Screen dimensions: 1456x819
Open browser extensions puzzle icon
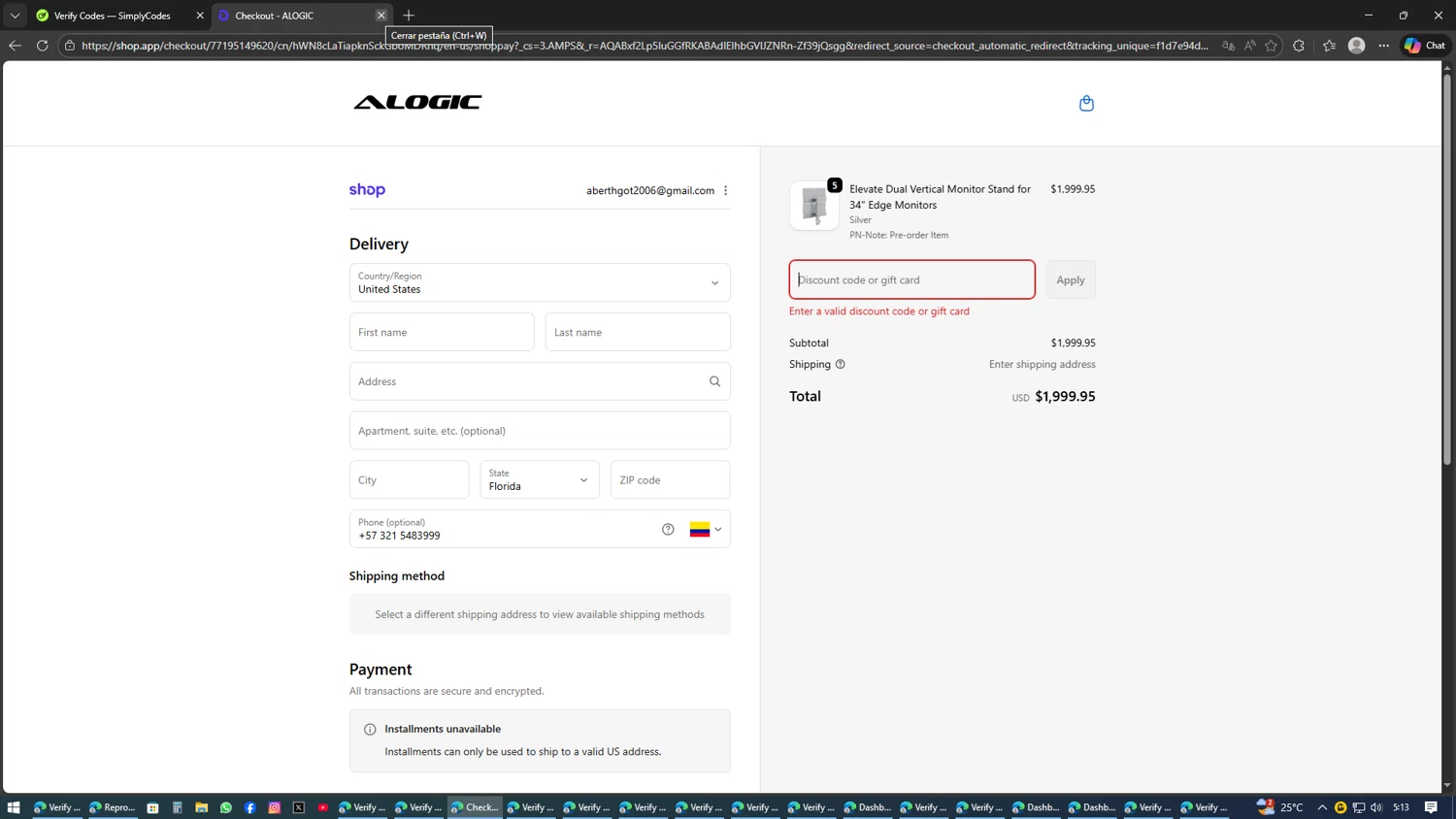[x=1299, y=46]
